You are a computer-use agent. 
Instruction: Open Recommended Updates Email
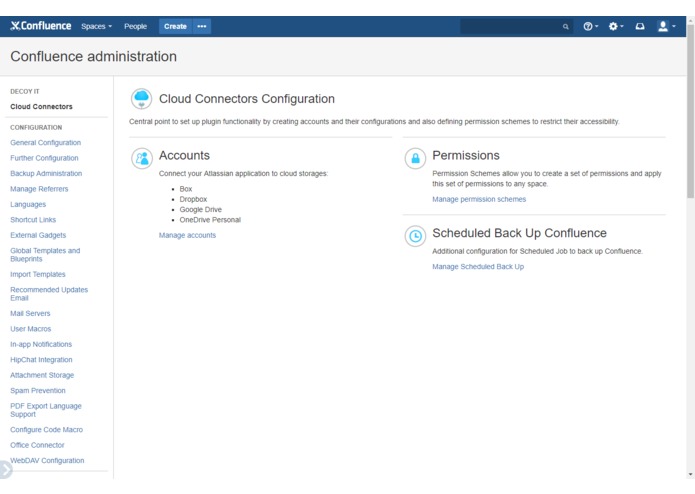[x=49, y=293]
